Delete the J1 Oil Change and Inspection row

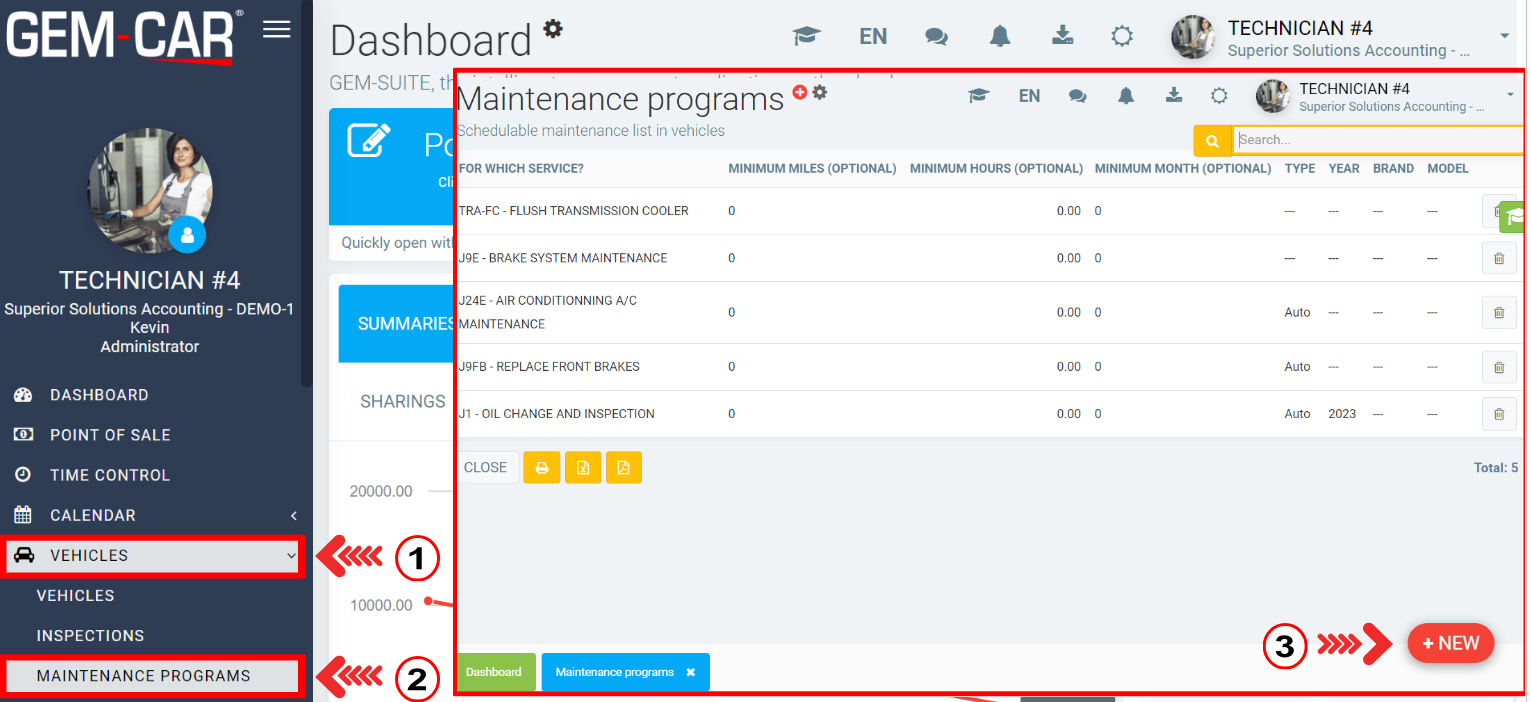pyautogui.click(x=1498, y=414)
